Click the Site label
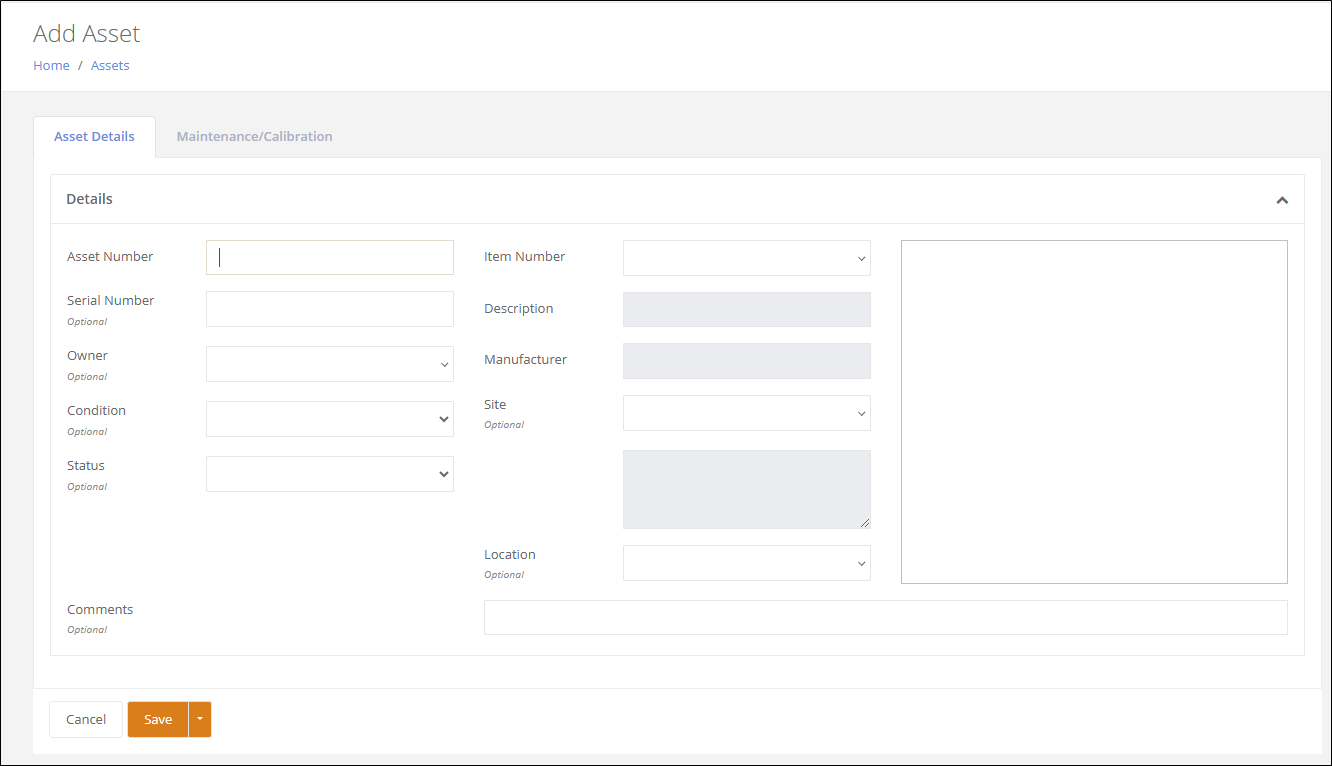The width and height of the screenshot is (1332, 766). [x=495, y=405]
